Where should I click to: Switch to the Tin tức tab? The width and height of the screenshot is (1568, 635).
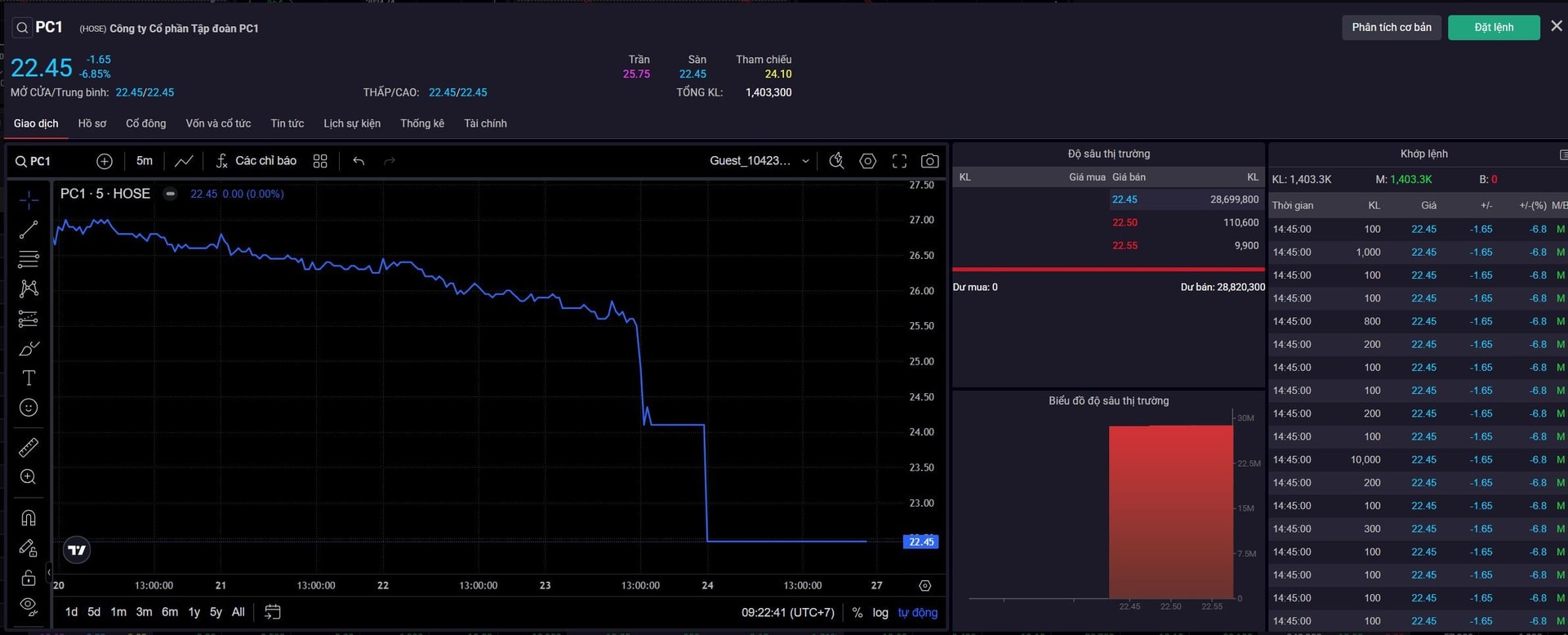pyautogui.click(x=287, y=123)
